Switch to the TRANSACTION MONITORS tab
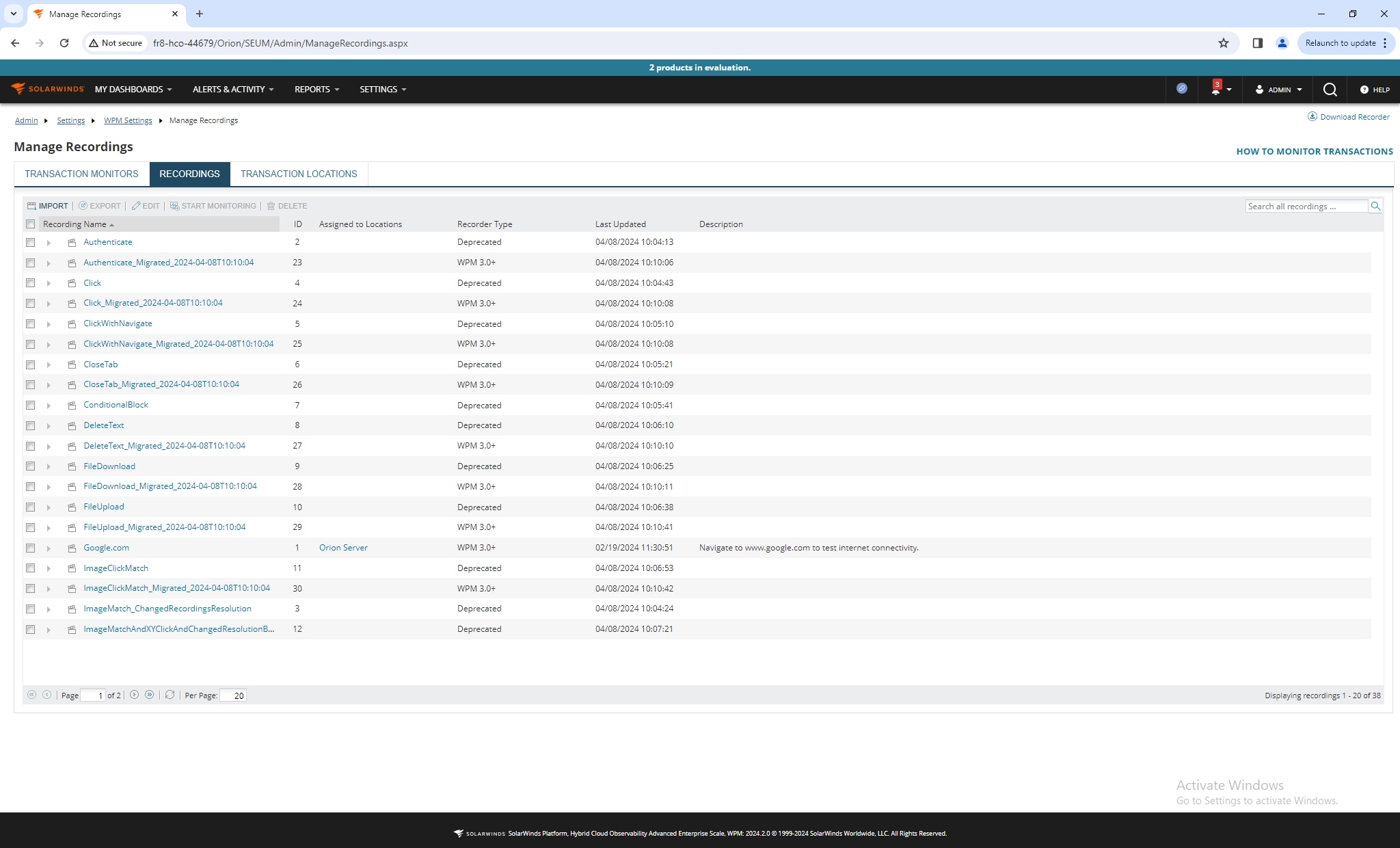 tap(81, 174)
